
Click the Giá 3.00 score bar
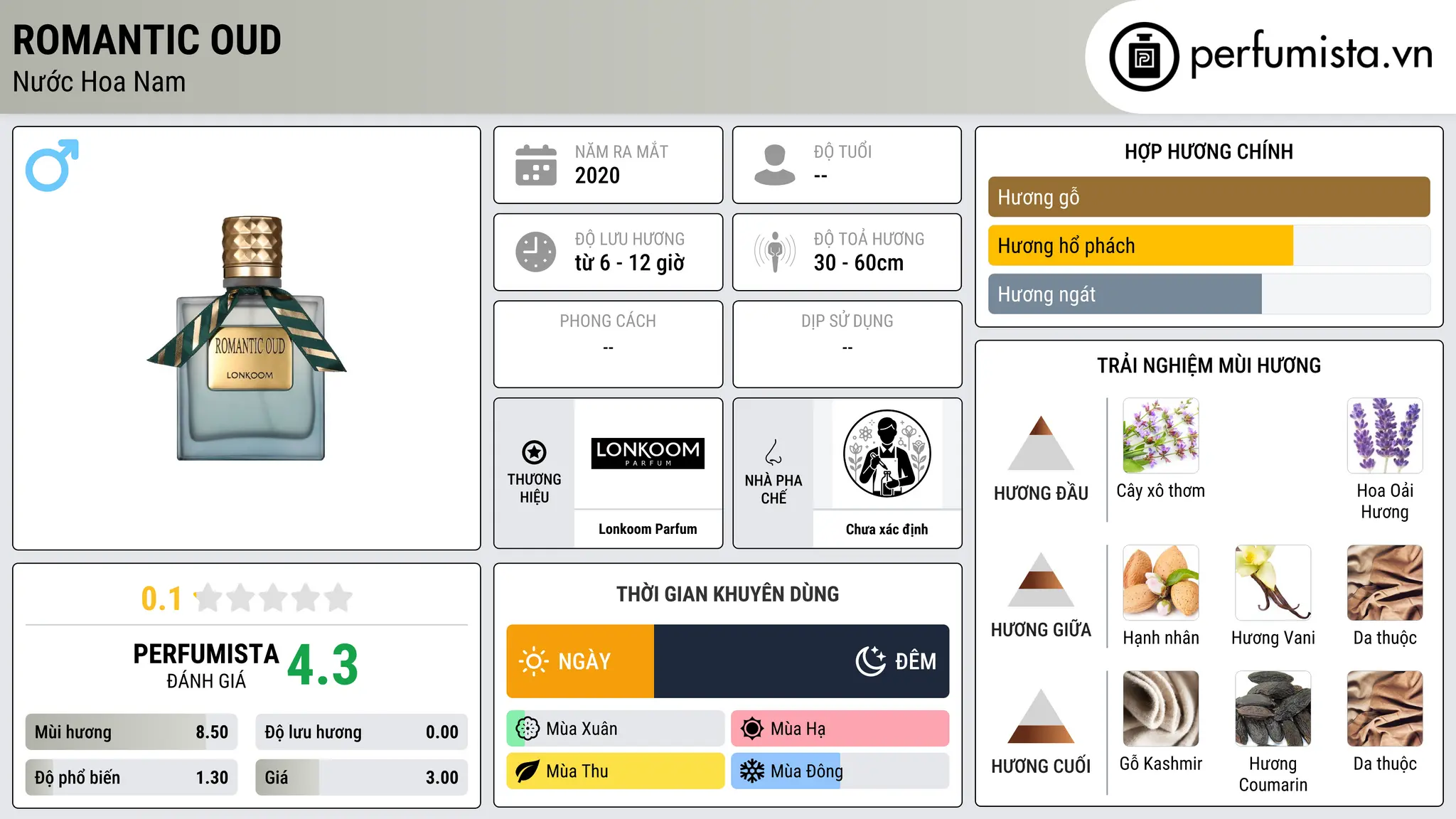click(362, 778)
